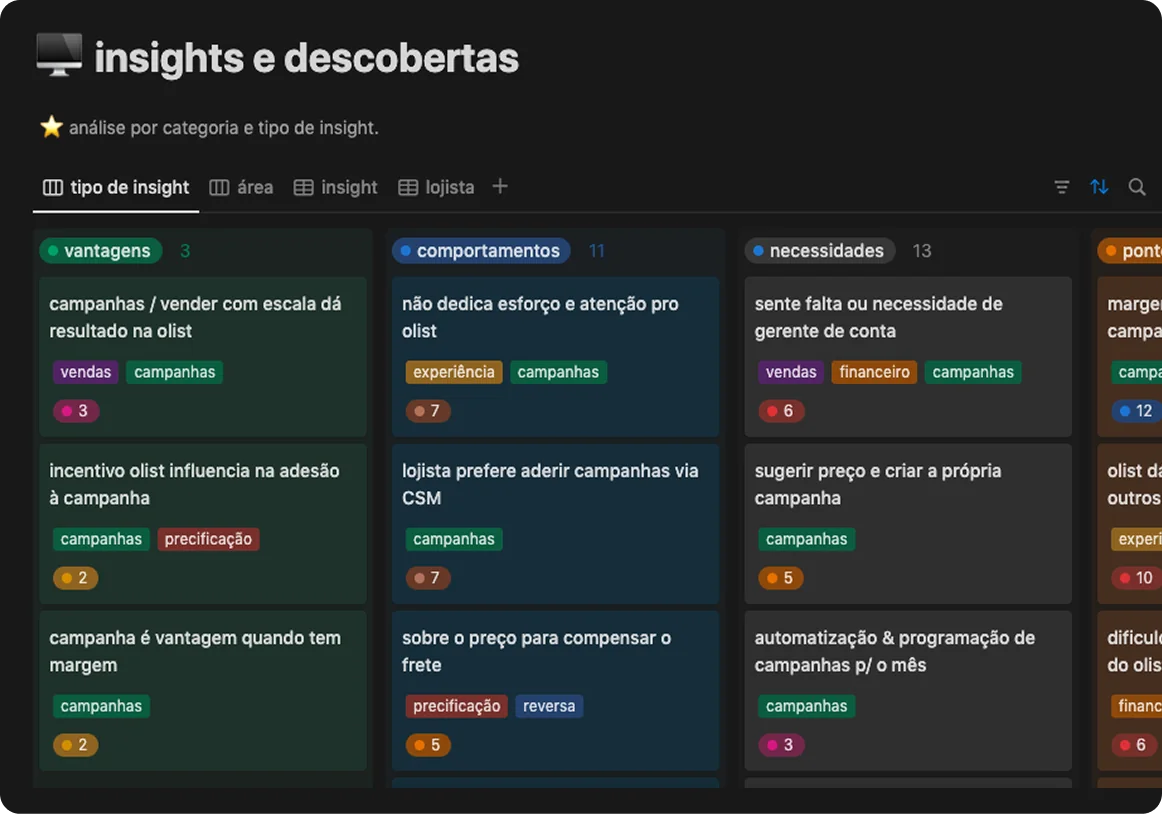Click the '7' badge on the CSM card

pyautogui.click(x=428, y=578)
